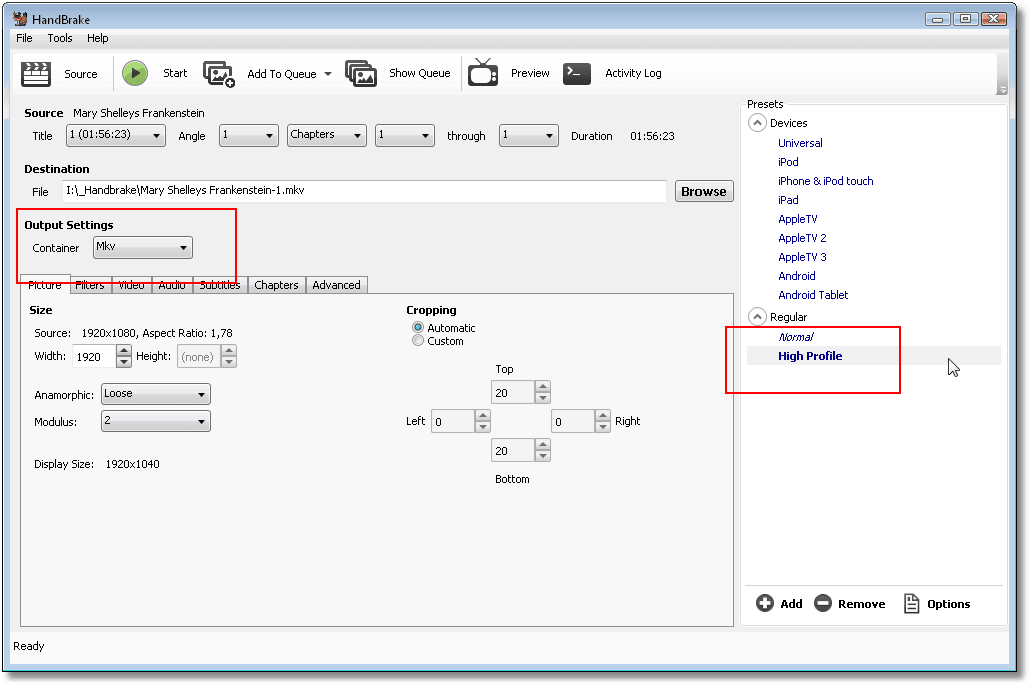Open the Container format dropdown
The height and width of the screenshot is (686, 1031).
(x=143, y=247)
